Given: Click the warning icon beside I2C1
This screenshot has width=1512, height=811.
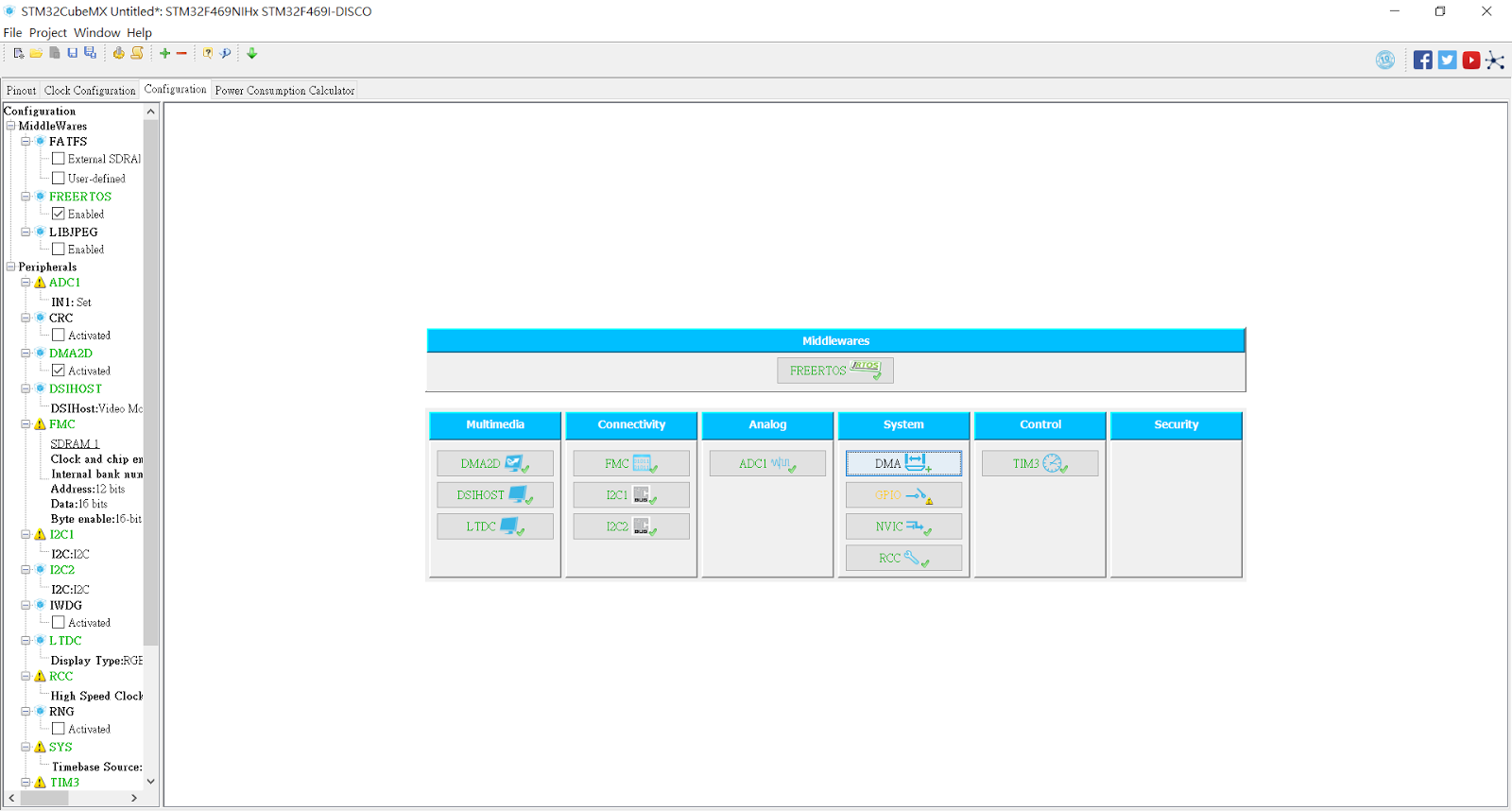Looking at the screenshot, I should click(40, 535).
